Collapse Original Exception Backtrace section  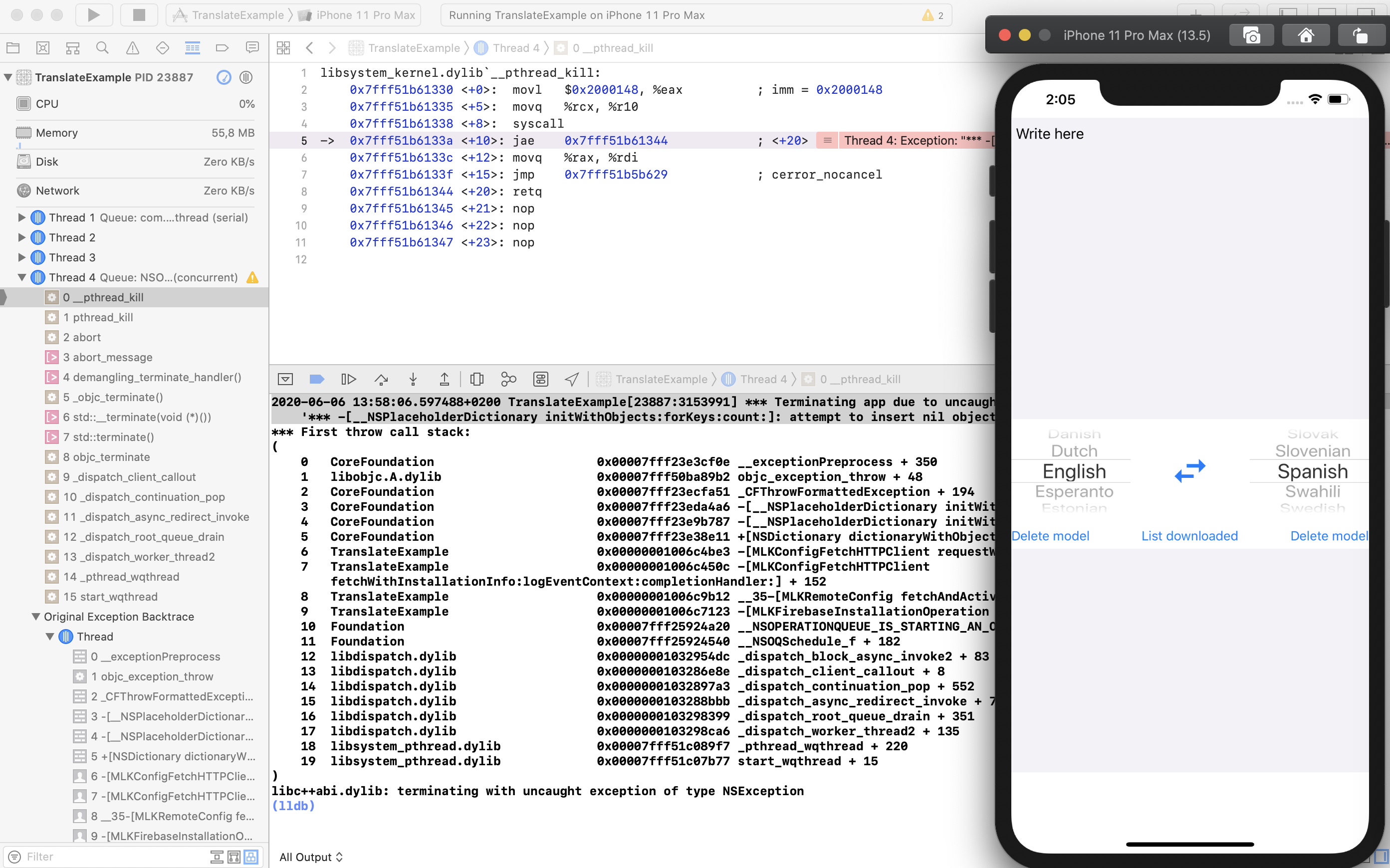(x=35, y=617)
